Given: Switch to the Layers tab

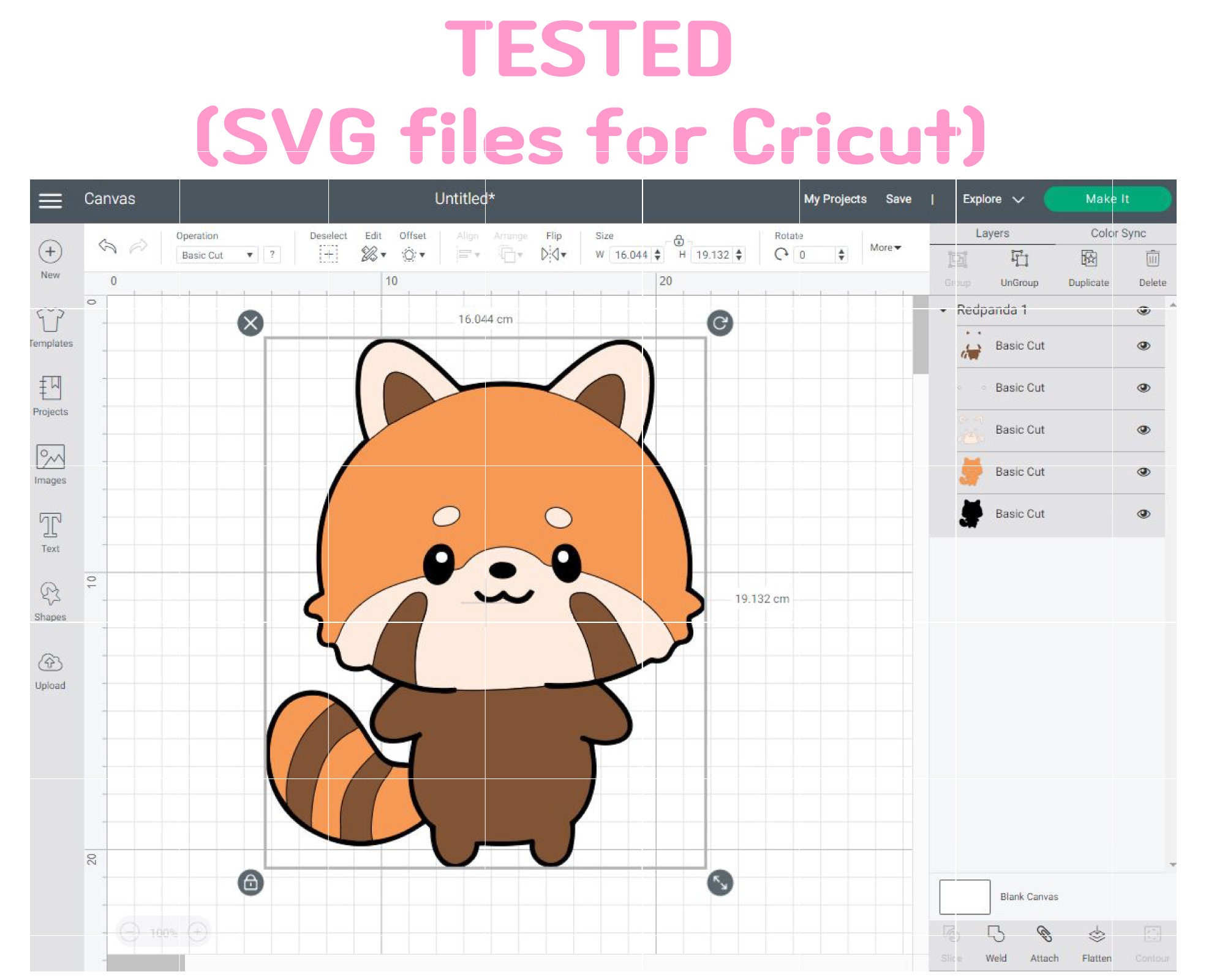Looking at the screenshot, I should 991,233.
